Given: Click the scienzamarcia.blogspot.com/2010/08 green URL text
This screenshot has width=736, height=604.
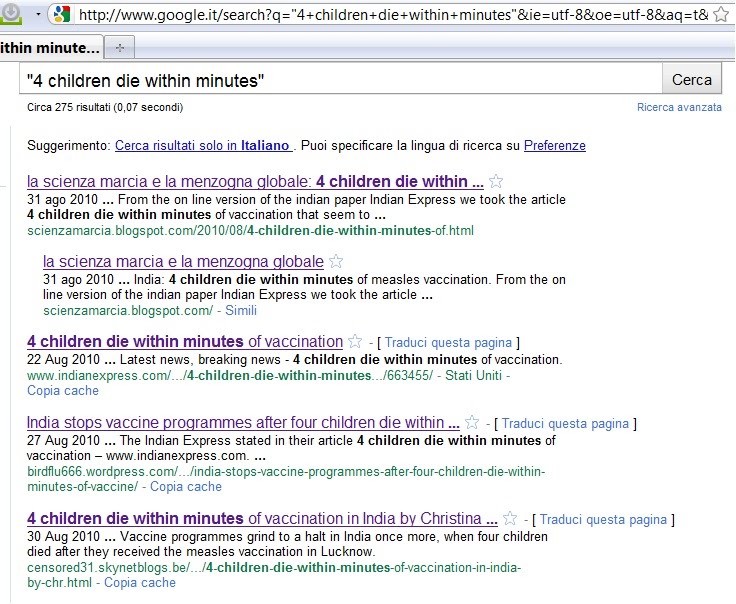Looking at the screenshot, I should tap(250, 231).
